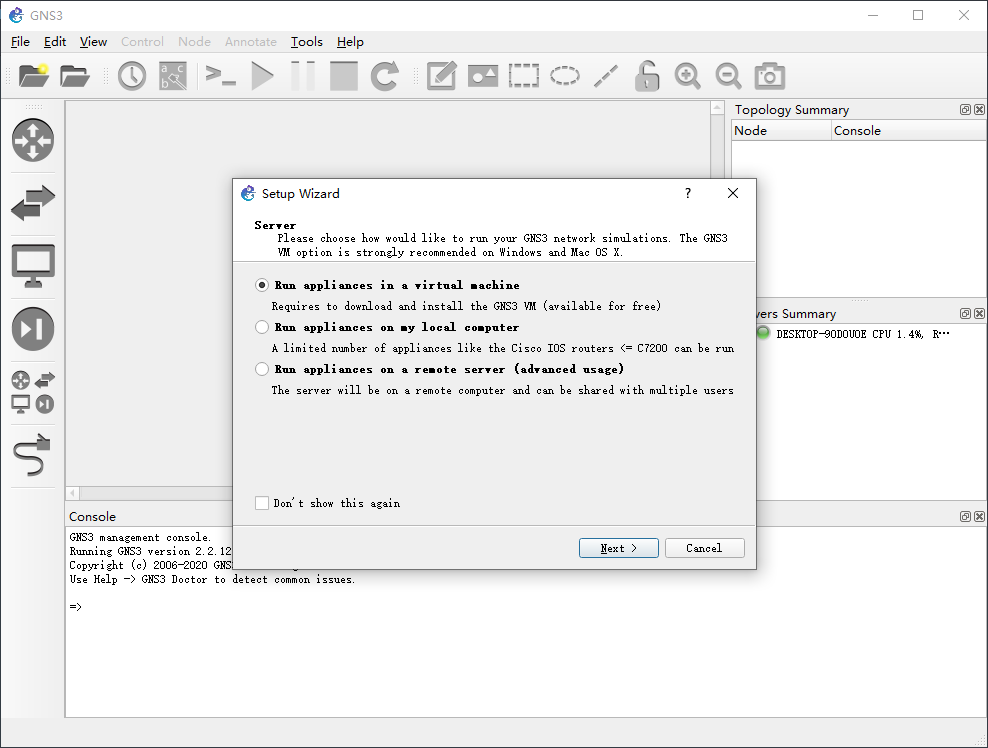This screenshot has height=748, width=988.
Task: Click the Stop all nodes square icon
Action: point(343,76)
